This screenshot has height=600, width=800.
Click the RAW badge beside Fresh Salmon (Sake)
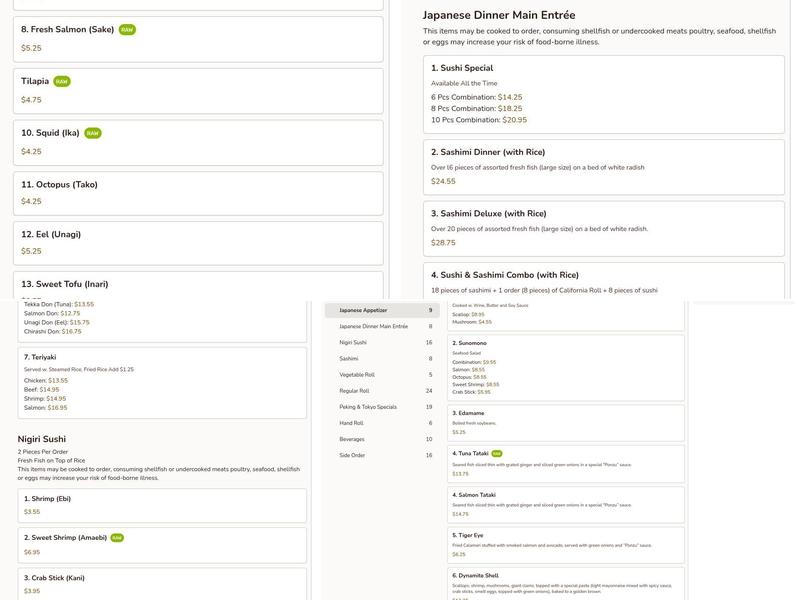(127, 30)
